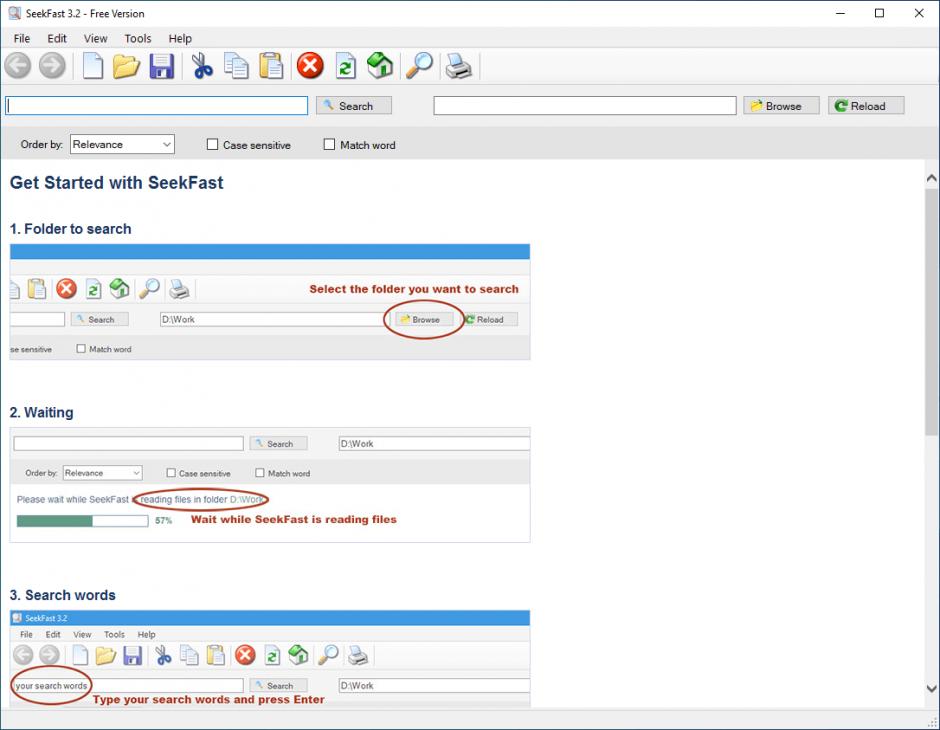940x730 pixels.
Task: Click the Forward navigation arrow icon
Action: click(x=52, y=66)
